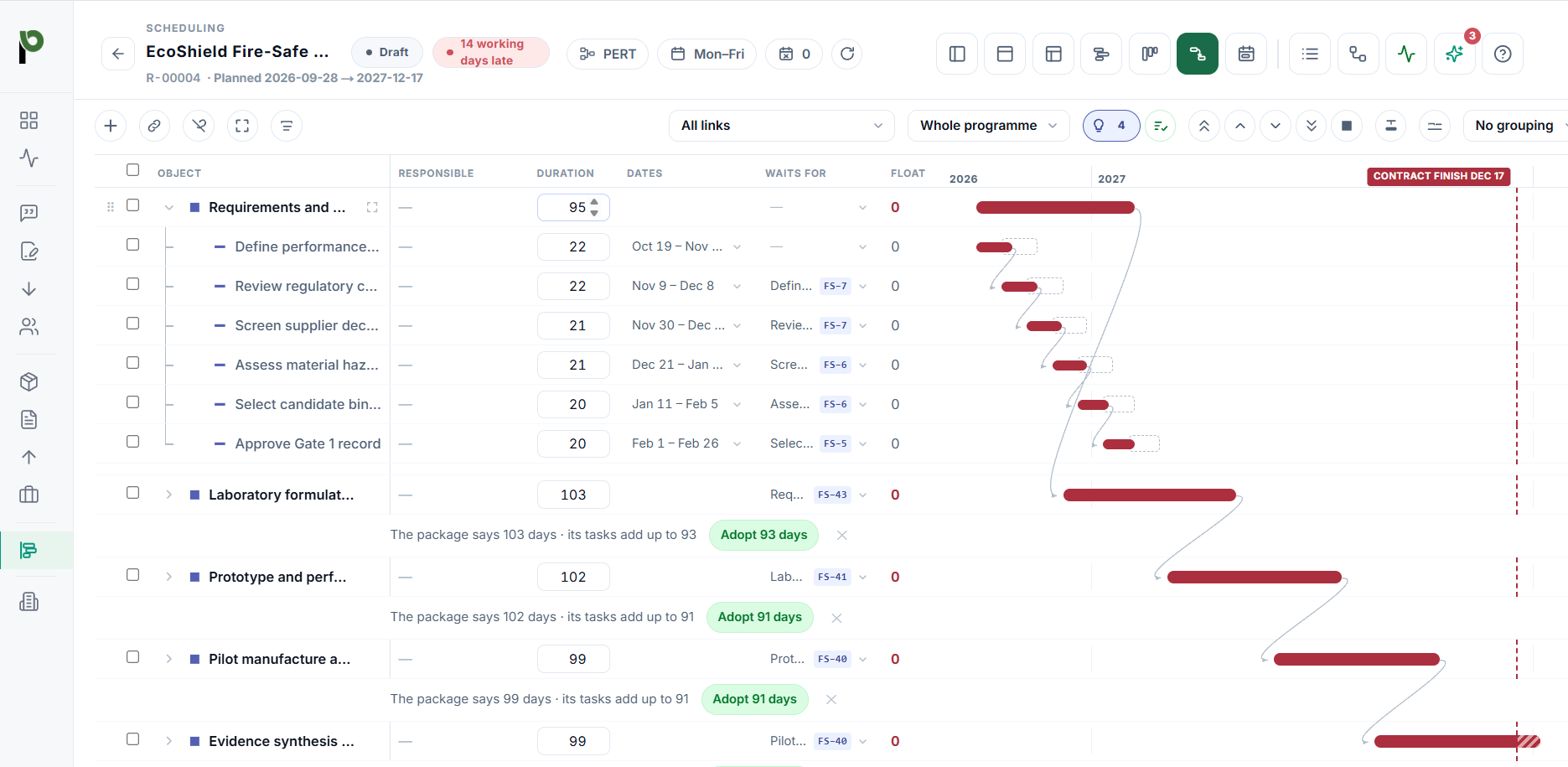
Task: Open the All links dropdown
Action: 782,126
